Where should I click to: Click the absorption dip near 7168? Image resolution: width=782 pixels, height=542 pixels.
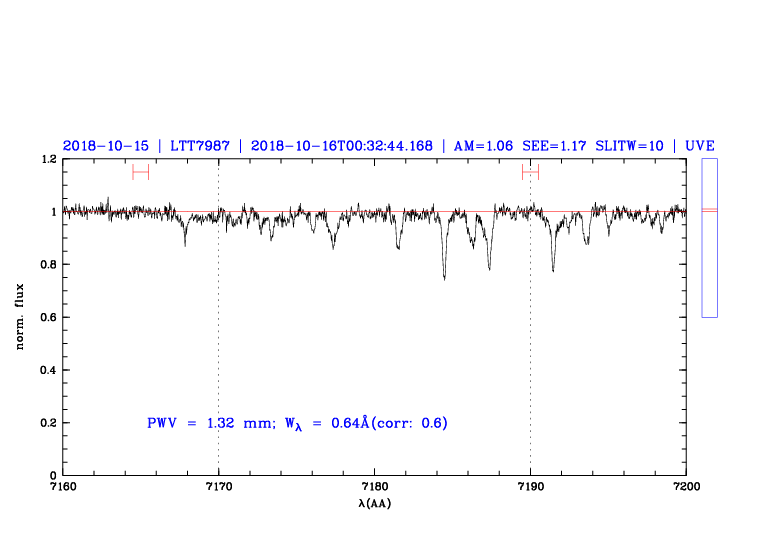[x=185, y=242]
